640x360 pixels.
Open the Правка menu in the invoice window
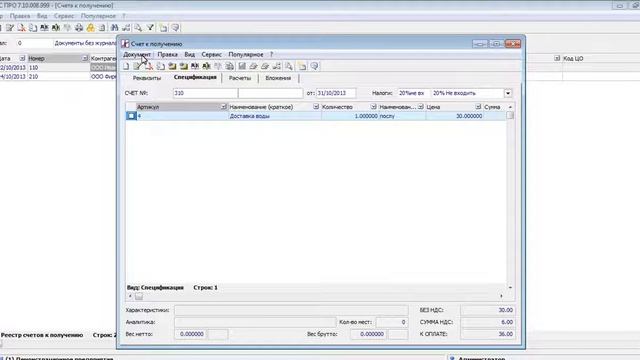[167, 54]
